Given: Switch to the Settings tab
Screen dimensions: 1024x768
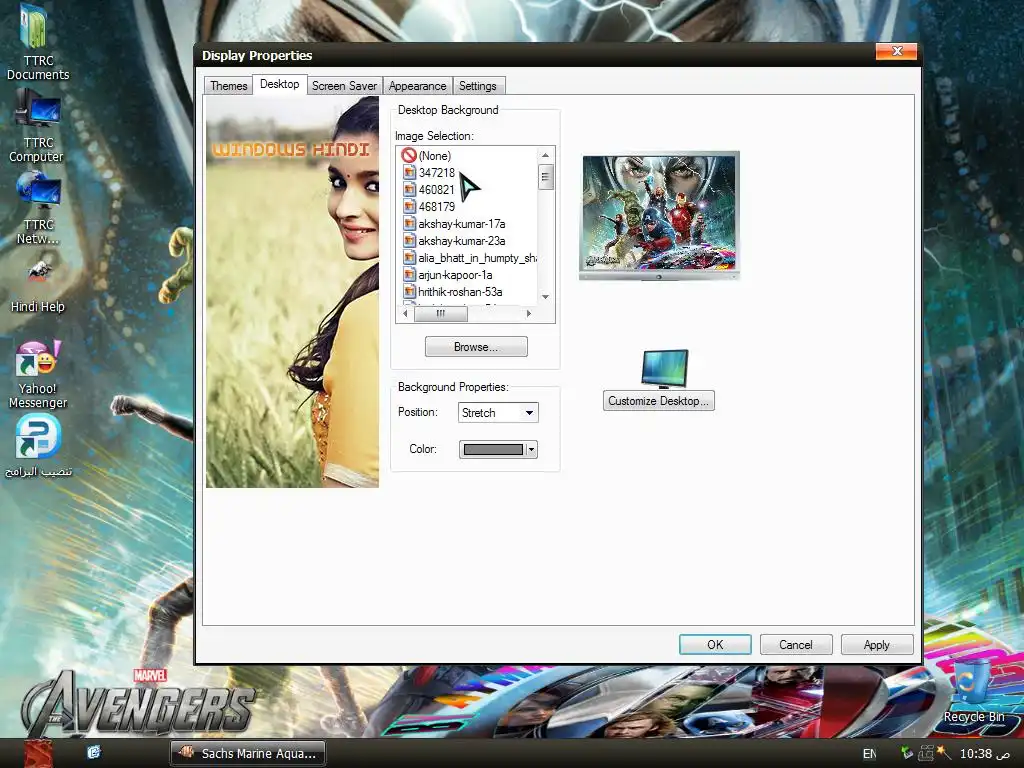Looking at the screenshot, I should [477, 86].
